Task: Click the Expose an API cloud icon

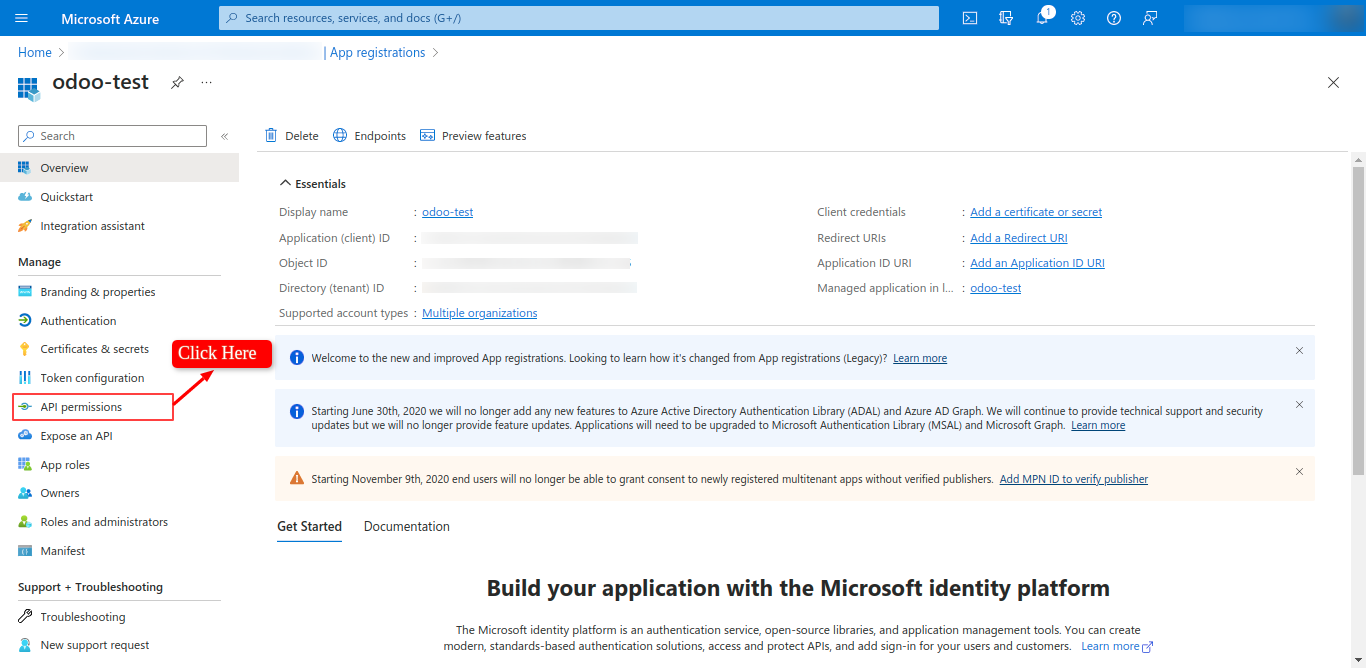Action: [25, 436]
